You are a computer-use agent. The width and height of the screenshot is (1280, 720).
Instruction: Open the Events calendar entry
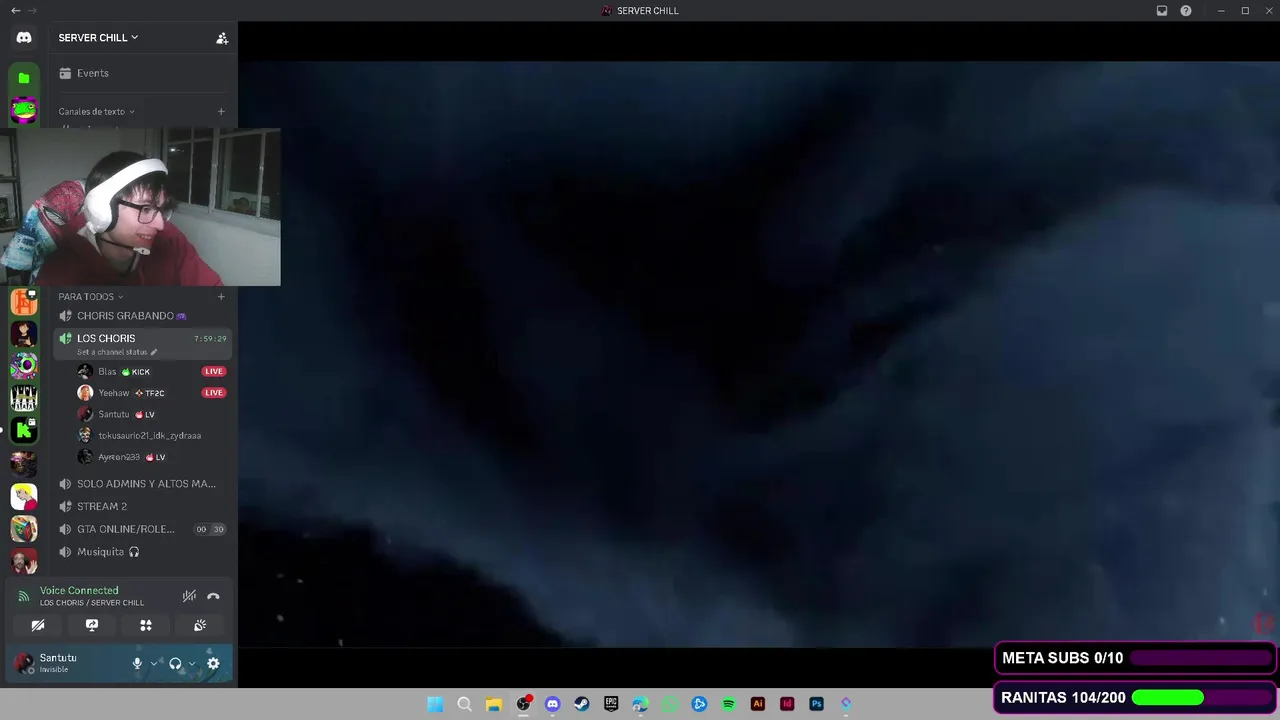[142, 73]
